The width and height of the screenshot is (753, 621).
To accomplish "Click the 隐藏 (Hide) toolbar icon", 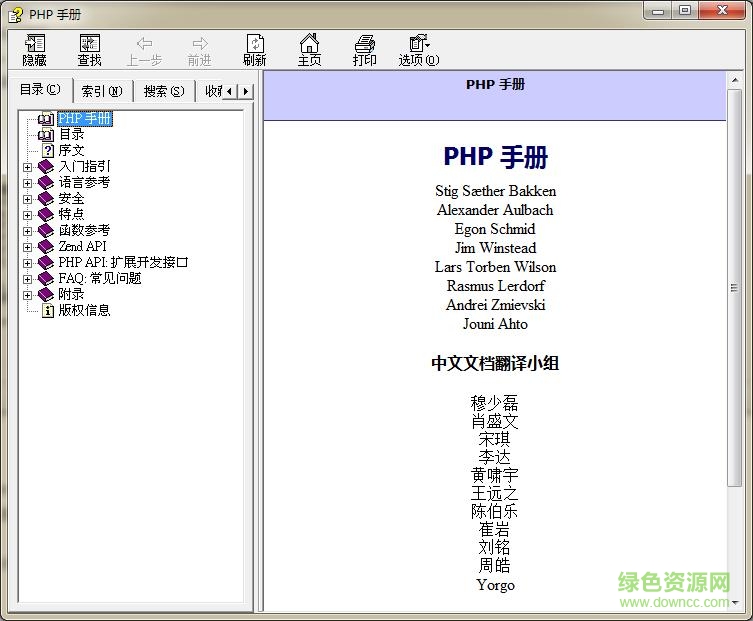I will (35, 43).
